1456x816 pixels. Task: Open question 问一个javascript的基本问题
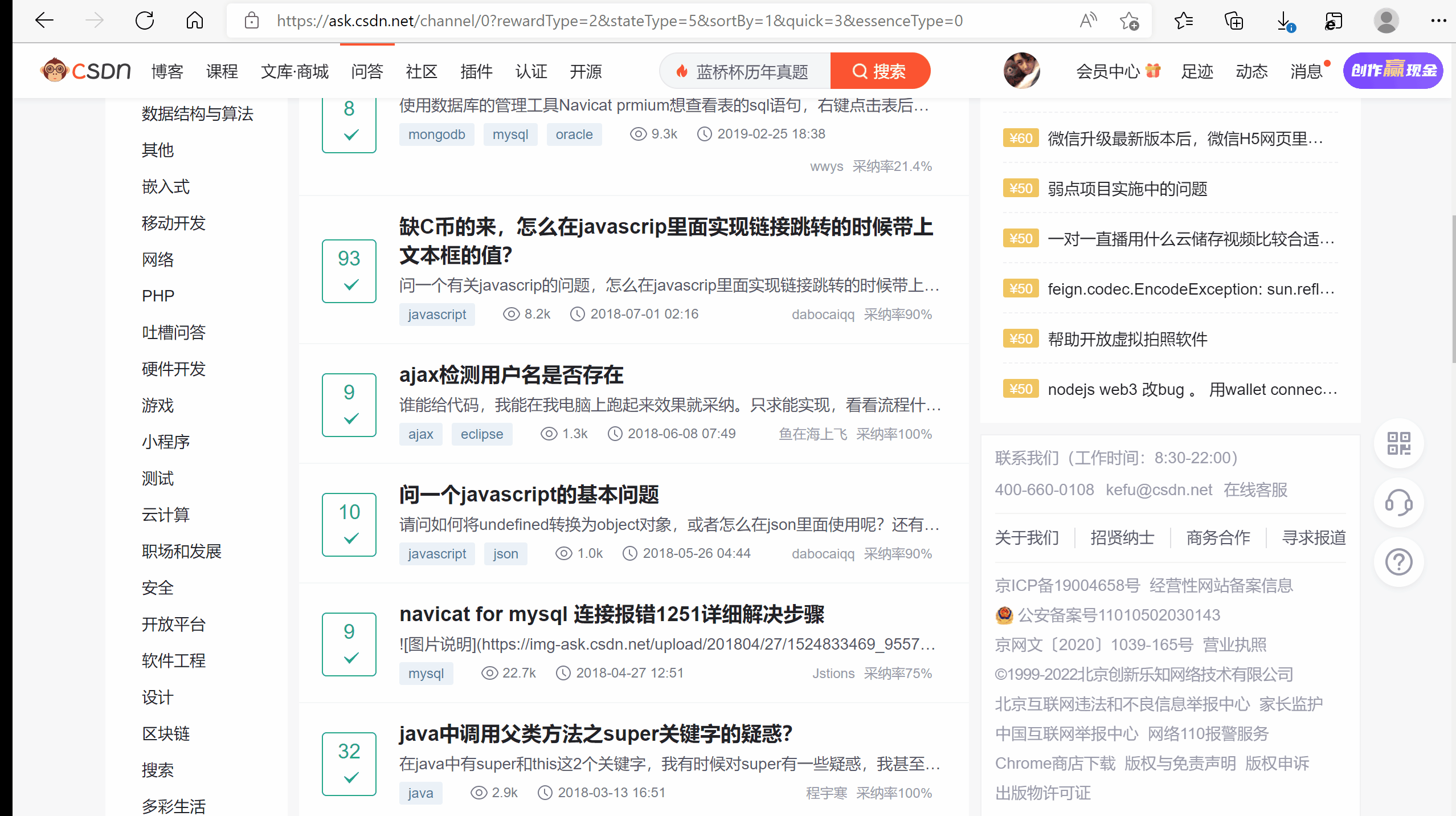[x=529, y=495]
